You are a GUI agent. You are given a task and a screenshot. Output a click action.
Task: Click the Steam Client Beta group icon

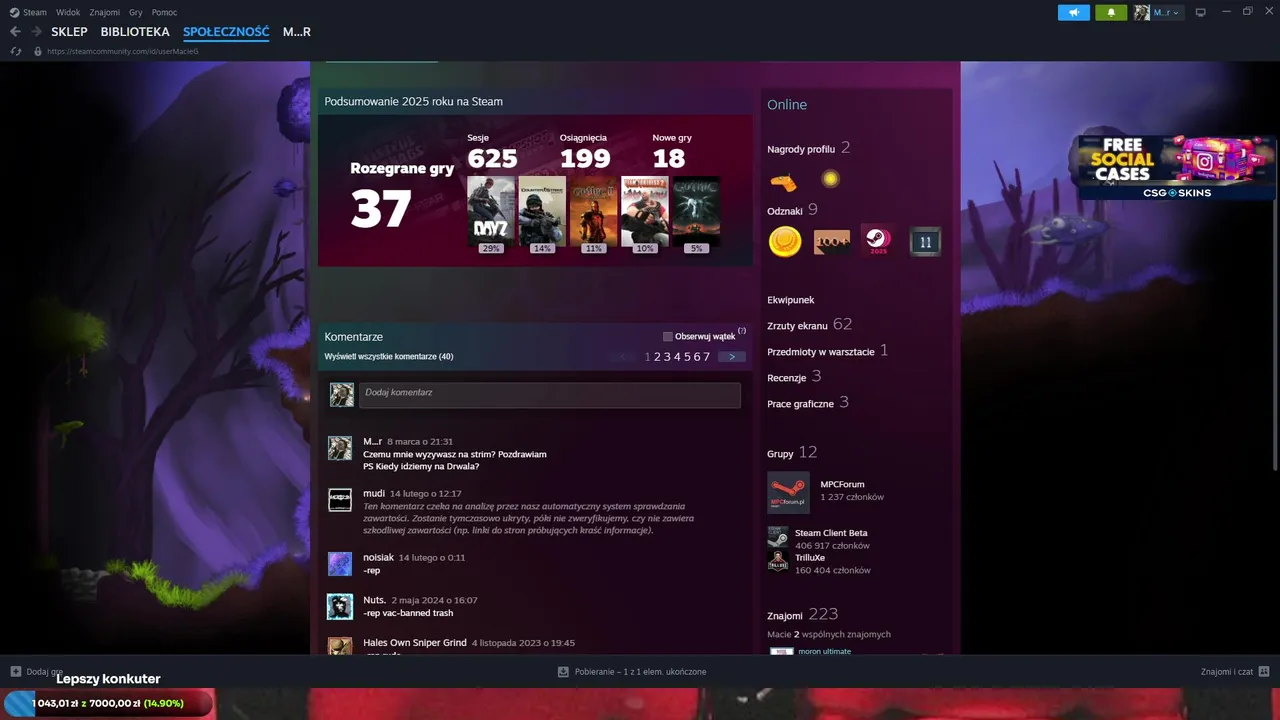point(778,536)
